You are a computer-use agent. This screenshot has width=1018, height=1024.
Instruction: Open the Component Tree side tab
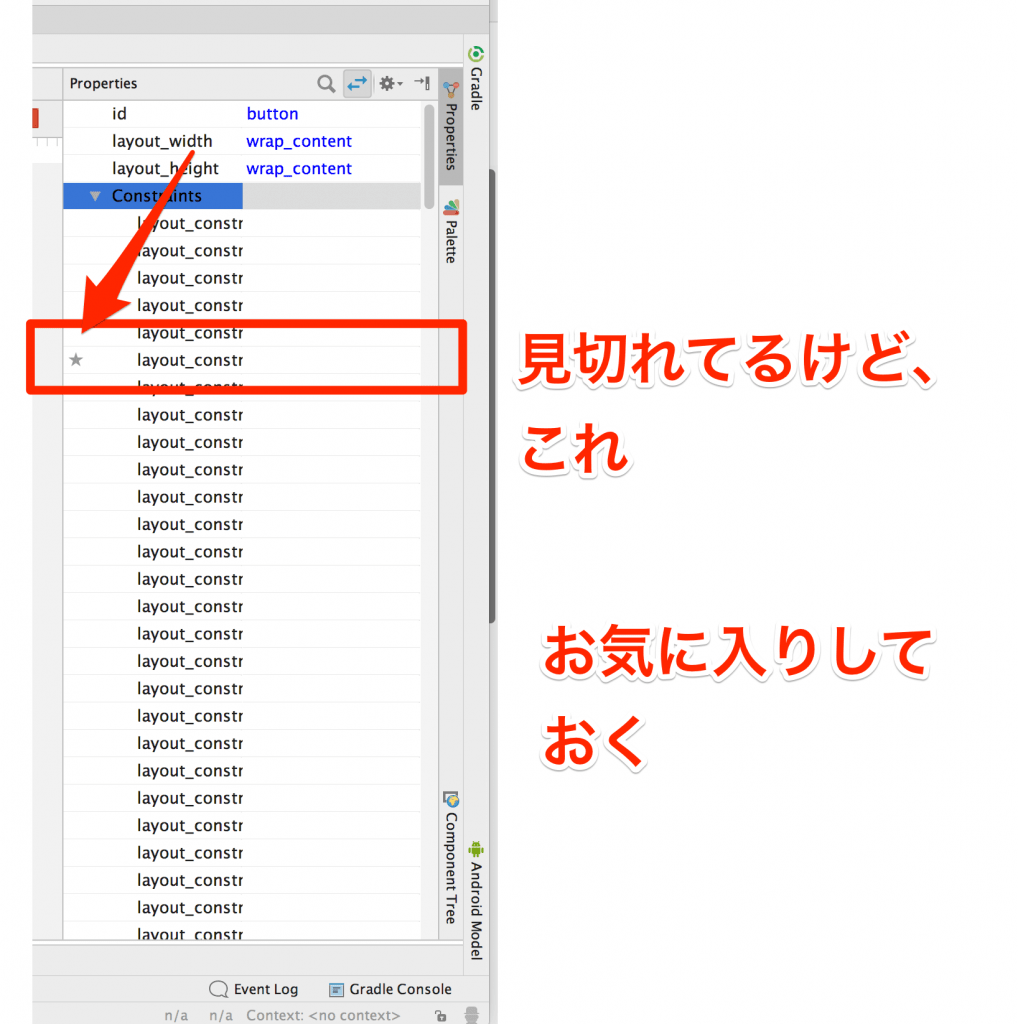tap(451, 857)
